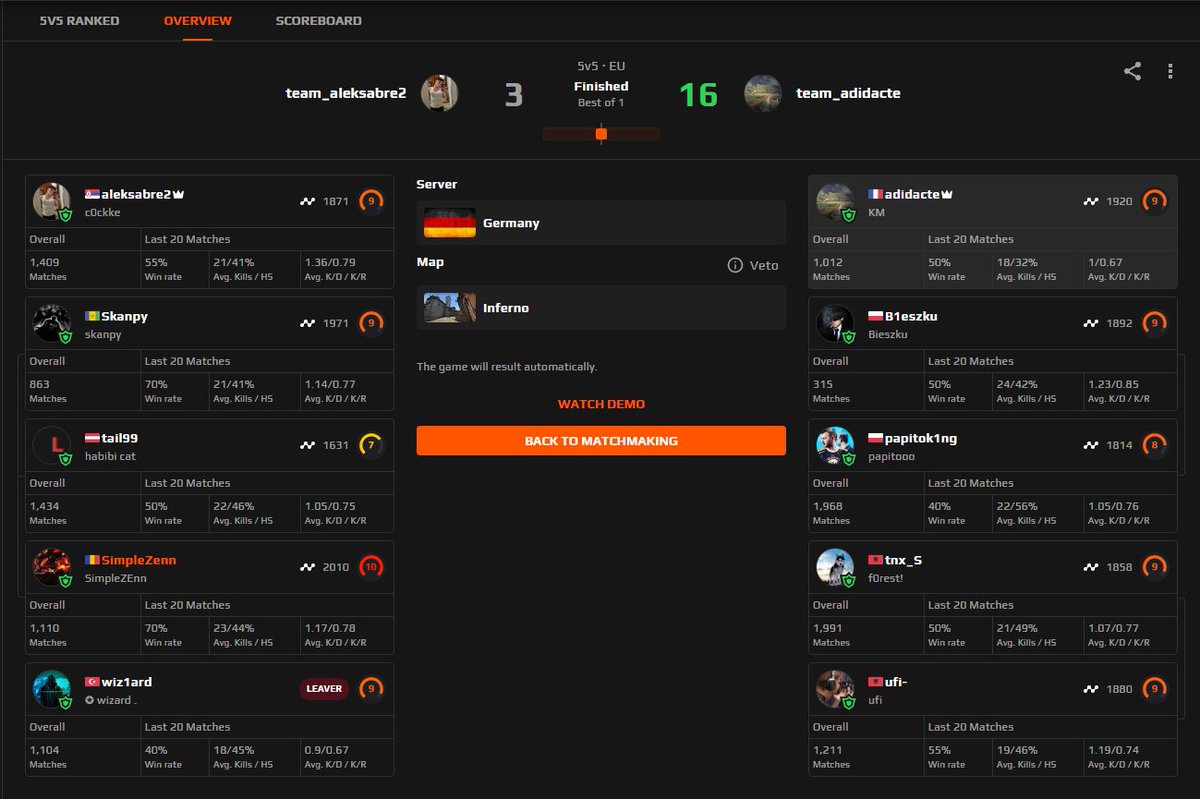Click wiz1ard skill level 9 badge

[372, 689]
